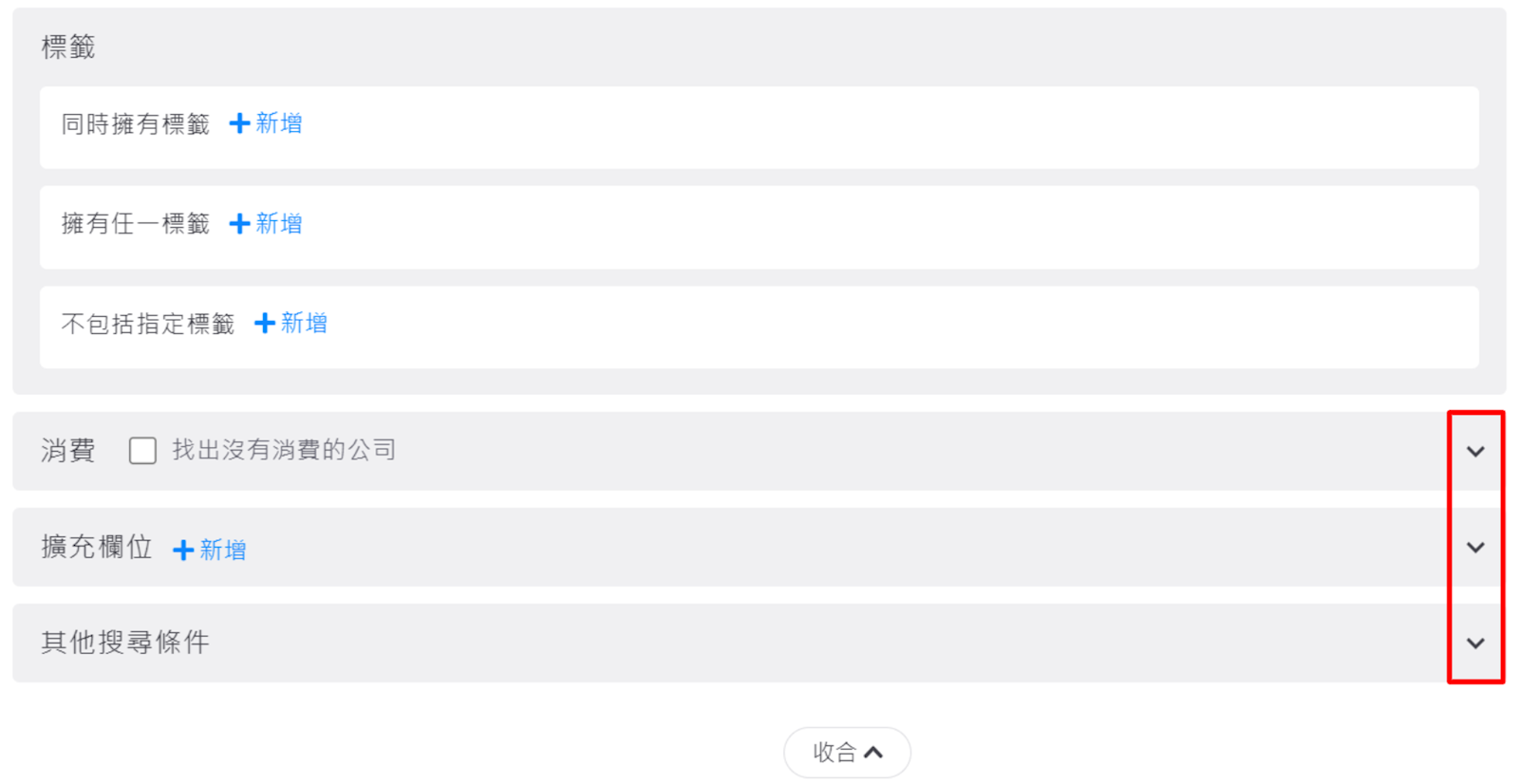The height and width of the screenshot is (784, 1520).
Task: Click 新增 link for 不包括指定標籤
Action: (304, 324)
